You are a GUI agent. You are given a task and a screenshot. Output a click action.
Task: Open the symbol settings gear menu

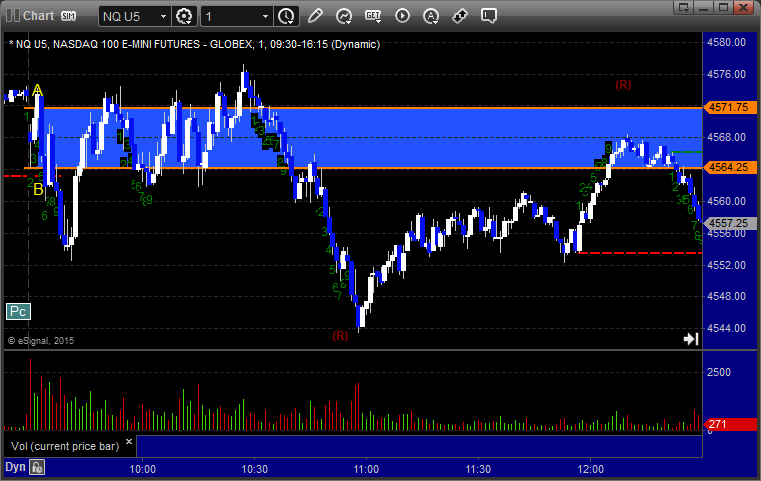point(184,16)
